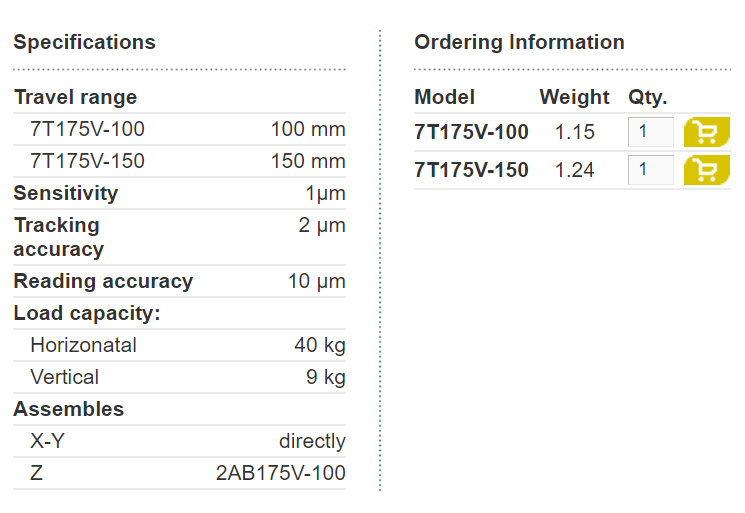Click the Load capacity label

tap(87, 313)
